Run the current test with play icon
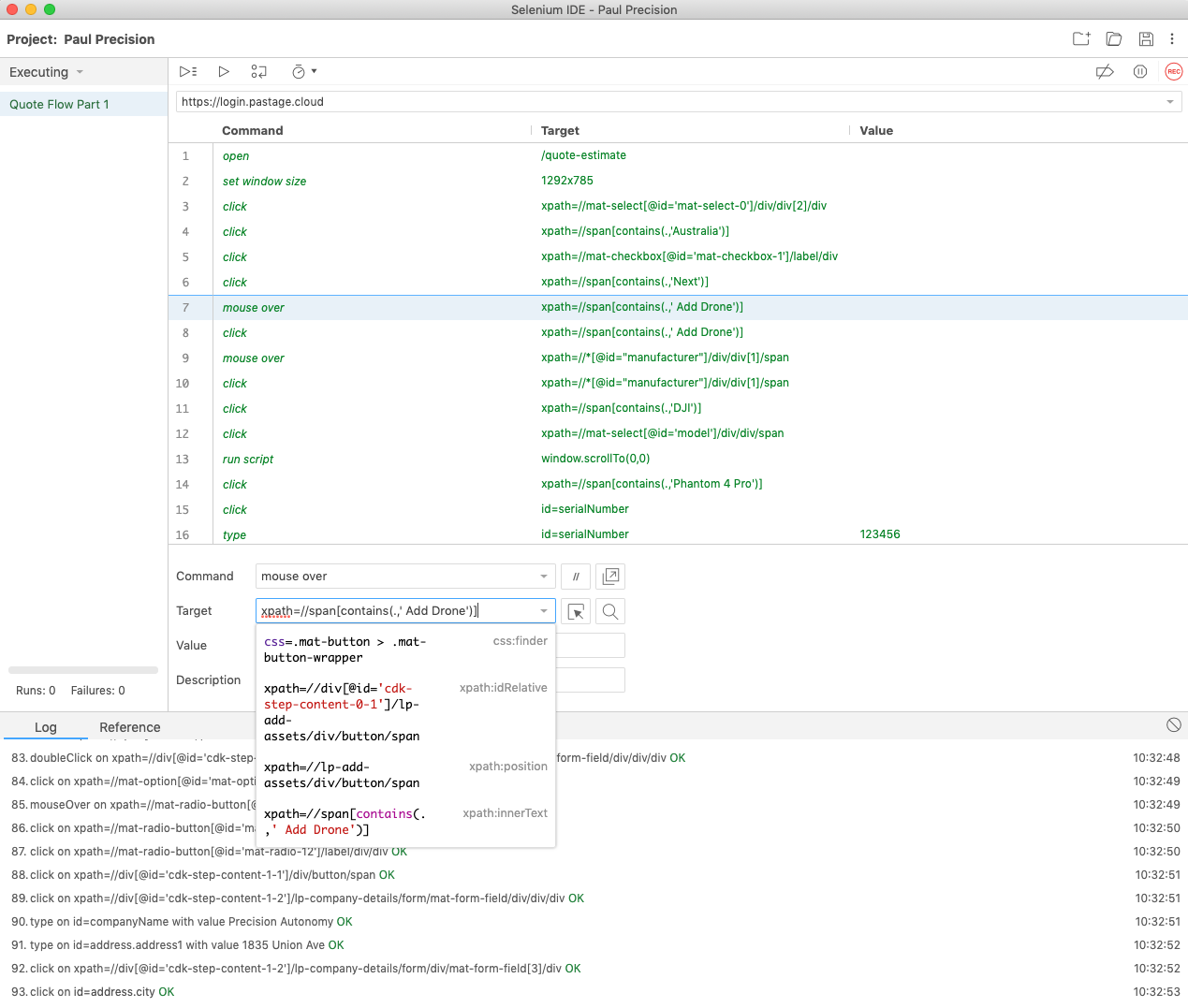 pyautogui.click(x=224, y=72)
